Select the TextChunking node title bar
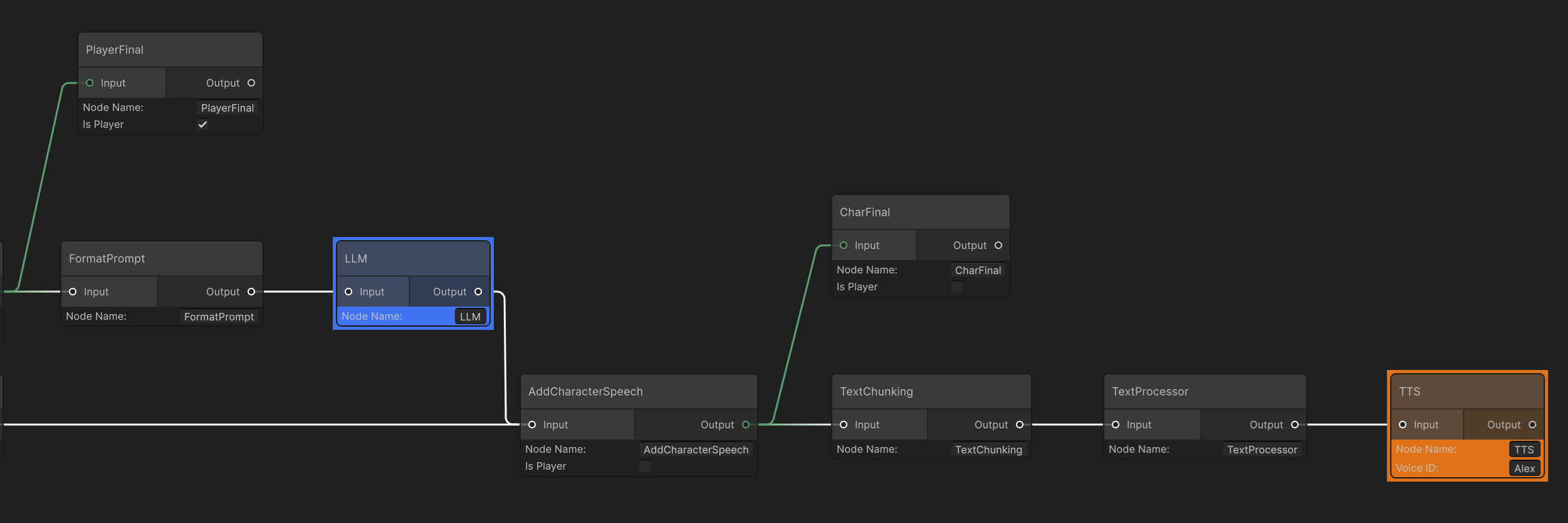The height and width of the screenshot is (523, 1568). (931, 391)
